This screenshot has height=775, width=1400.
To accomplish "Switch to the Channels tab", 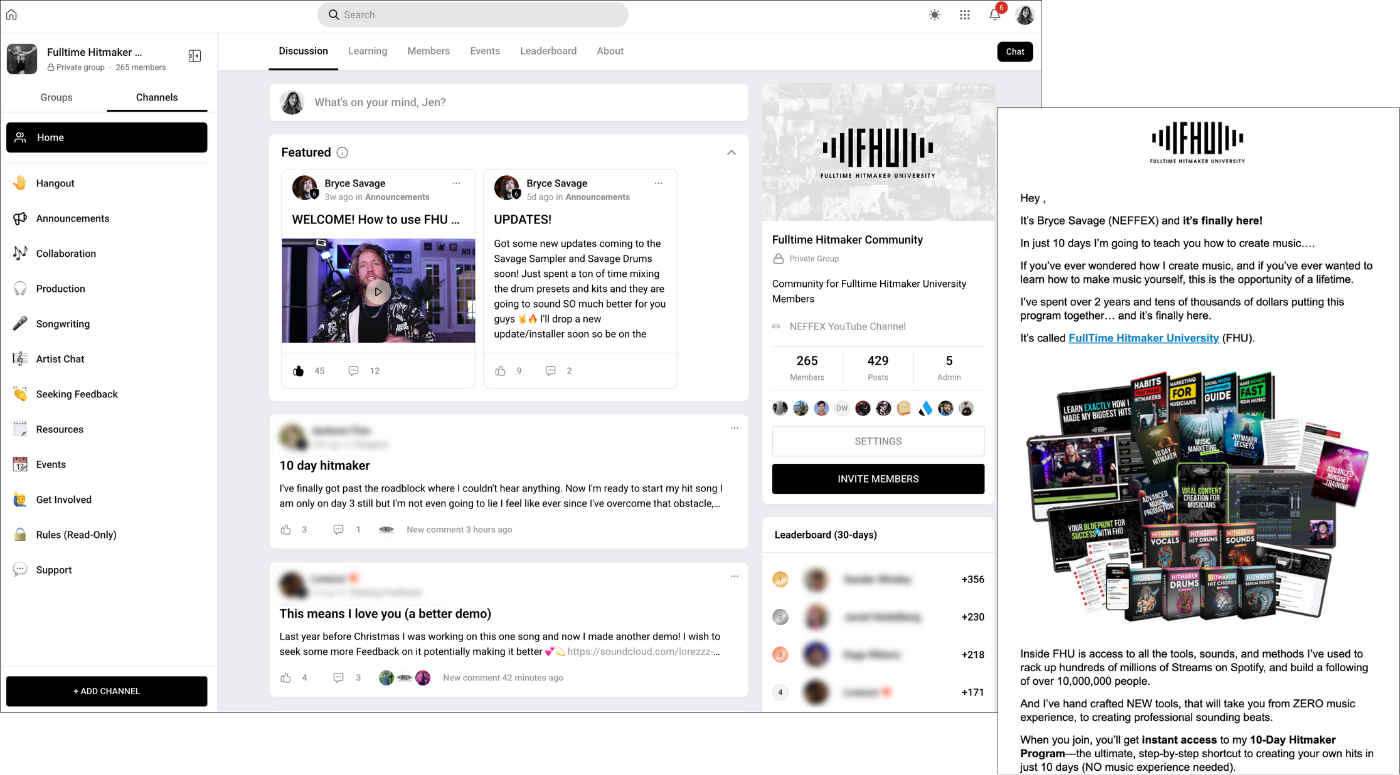I will tap(157, 97).
